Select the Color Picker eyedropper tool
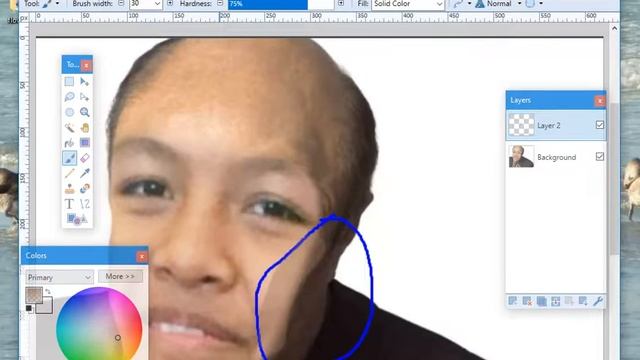 (x=84, y=173)
